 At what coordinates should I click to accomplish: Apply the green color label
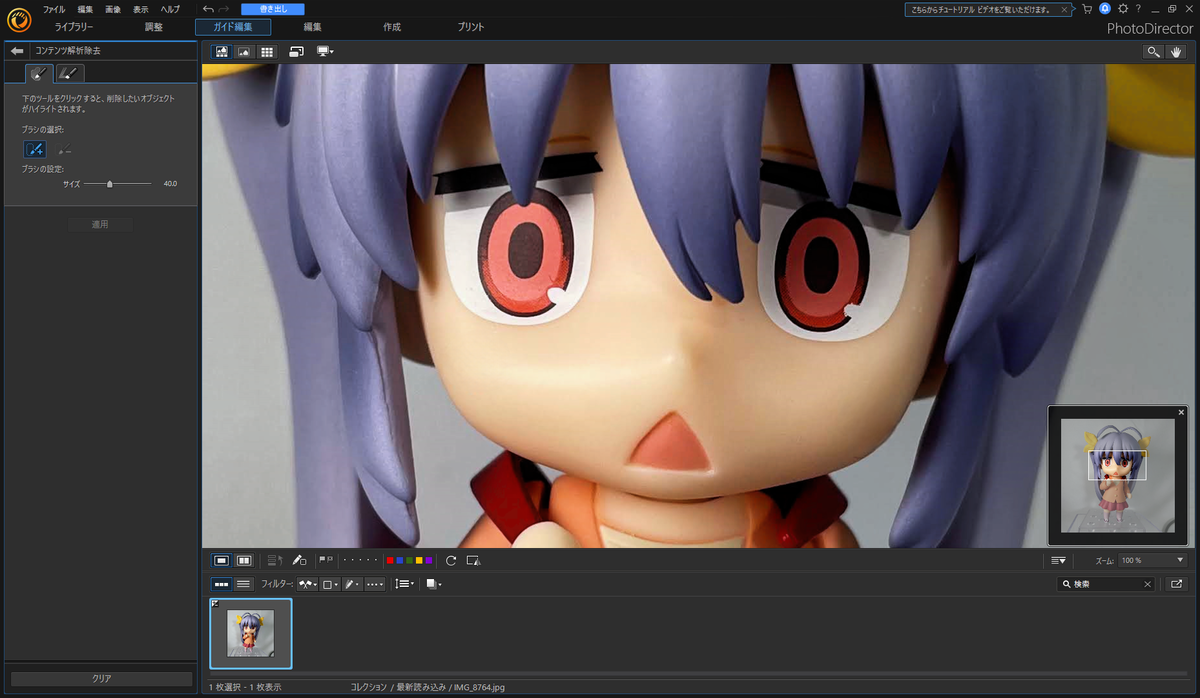[x=409, y=560]
